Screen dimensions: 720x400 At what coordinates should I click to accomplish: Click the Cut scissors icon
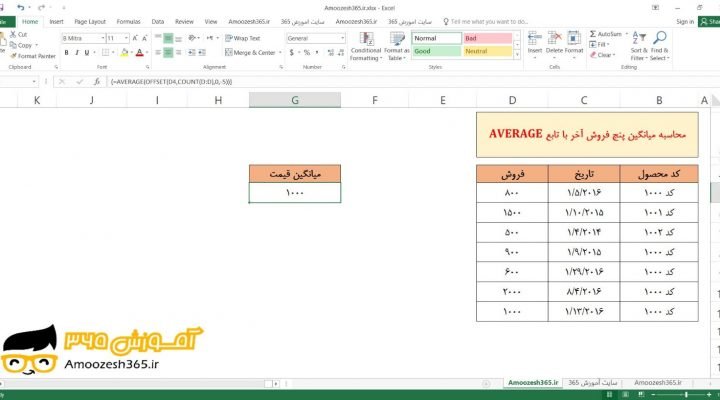[x=13, y=34]
